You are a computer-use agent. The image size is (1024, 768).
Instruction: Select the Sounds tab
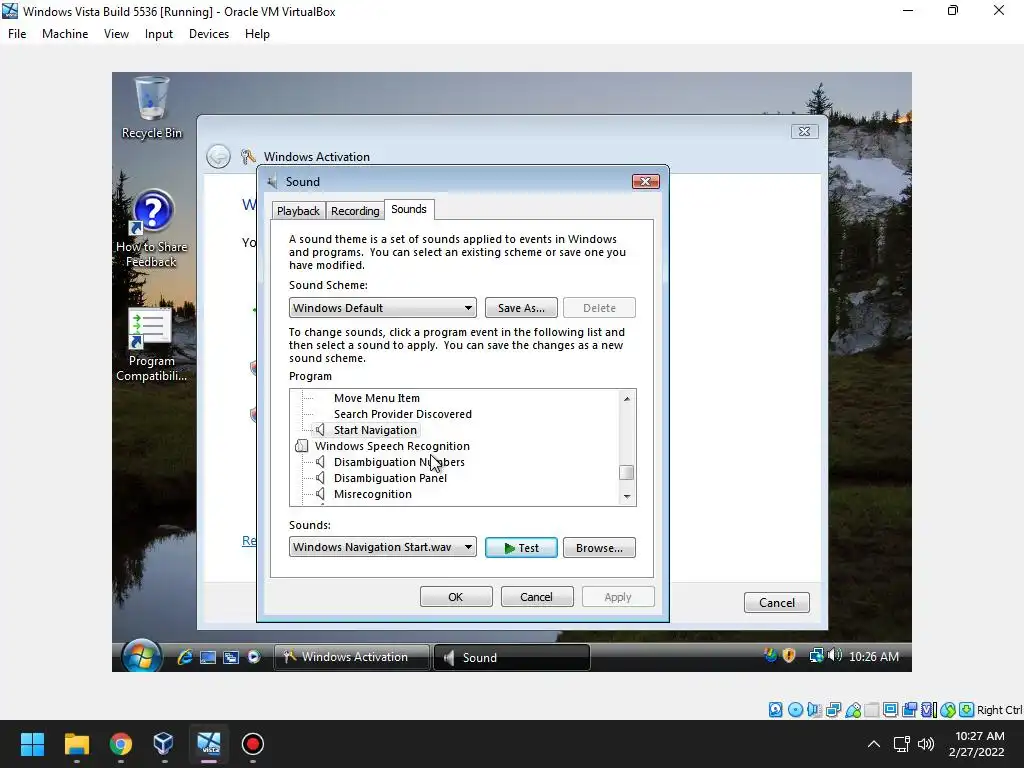click(409, 209)
